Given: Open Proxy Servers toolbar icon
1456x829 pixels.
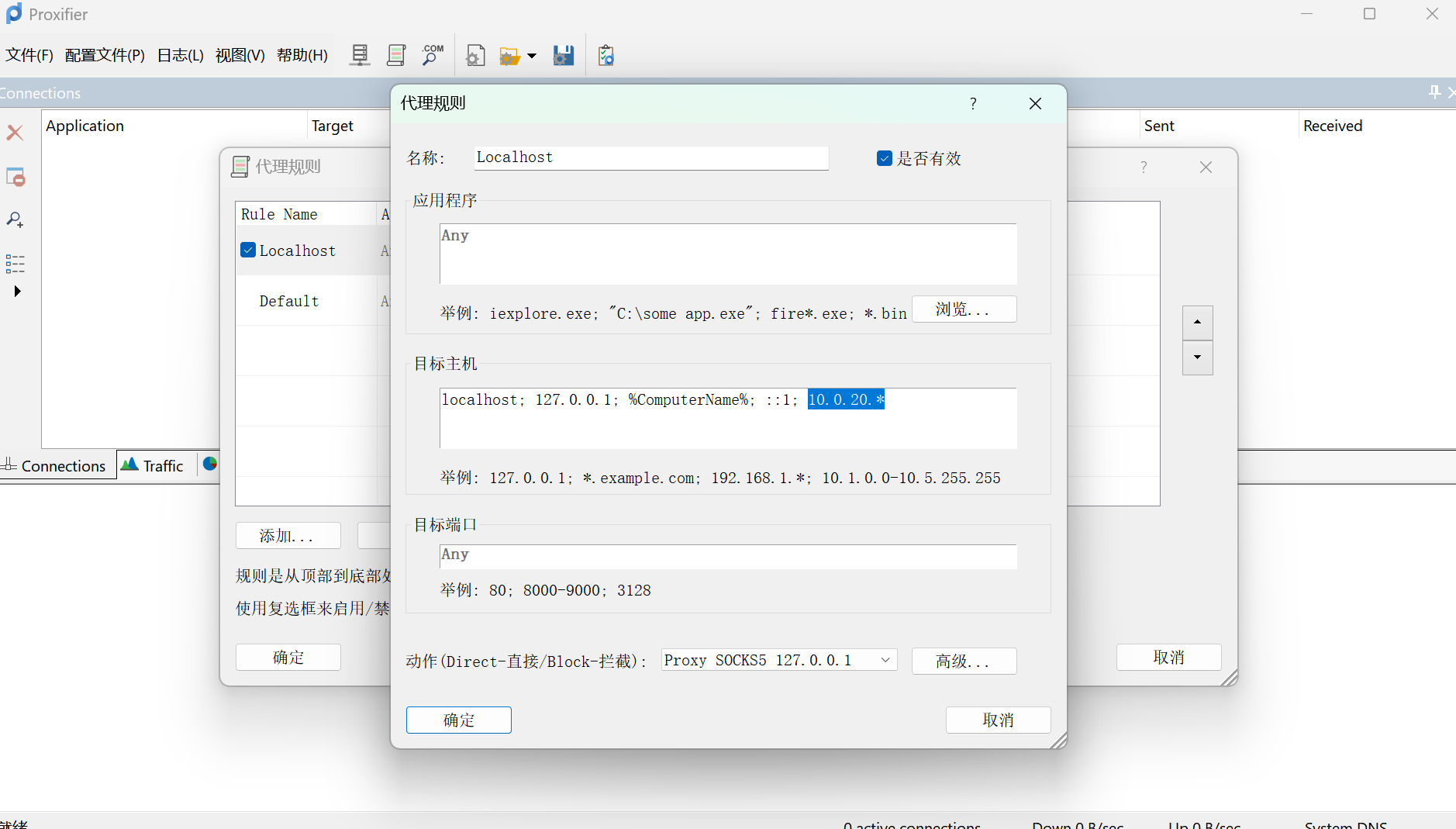Looking at the screenshot, I should coord(360,55).
